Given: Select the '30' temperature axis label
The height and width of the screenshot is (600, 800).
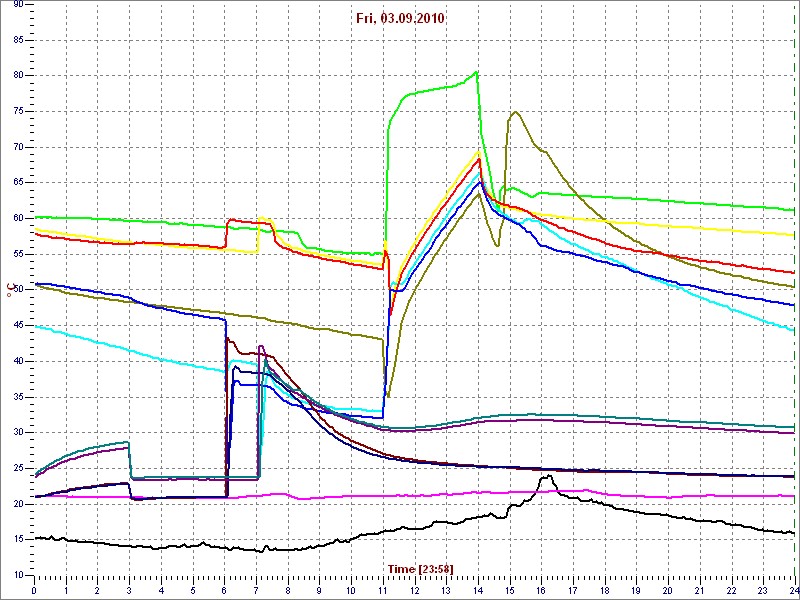Looking at the screenshot, I should pos(17,433).
